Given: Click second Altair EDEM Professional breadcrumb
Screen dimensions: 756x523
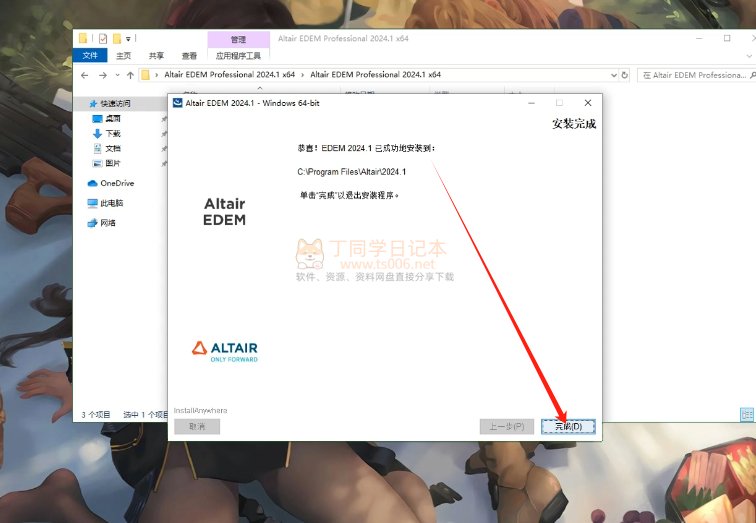Looking at the screenshot, I should [375, 75].
